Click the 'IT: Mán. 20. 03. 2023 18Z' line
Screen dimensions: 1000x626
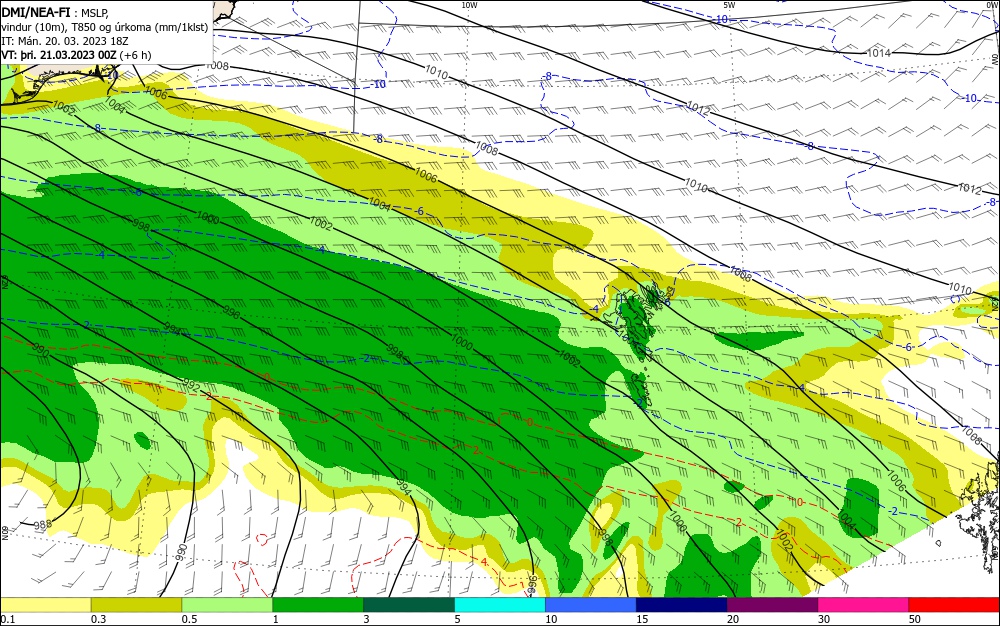point(63,41)
